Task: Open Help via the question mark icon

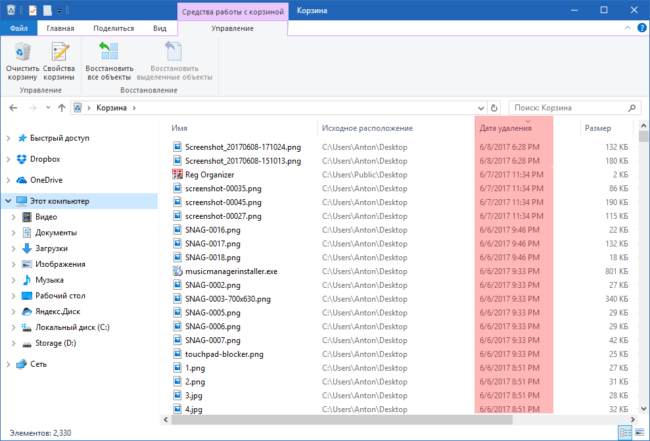Action: (x=642, y=28)
